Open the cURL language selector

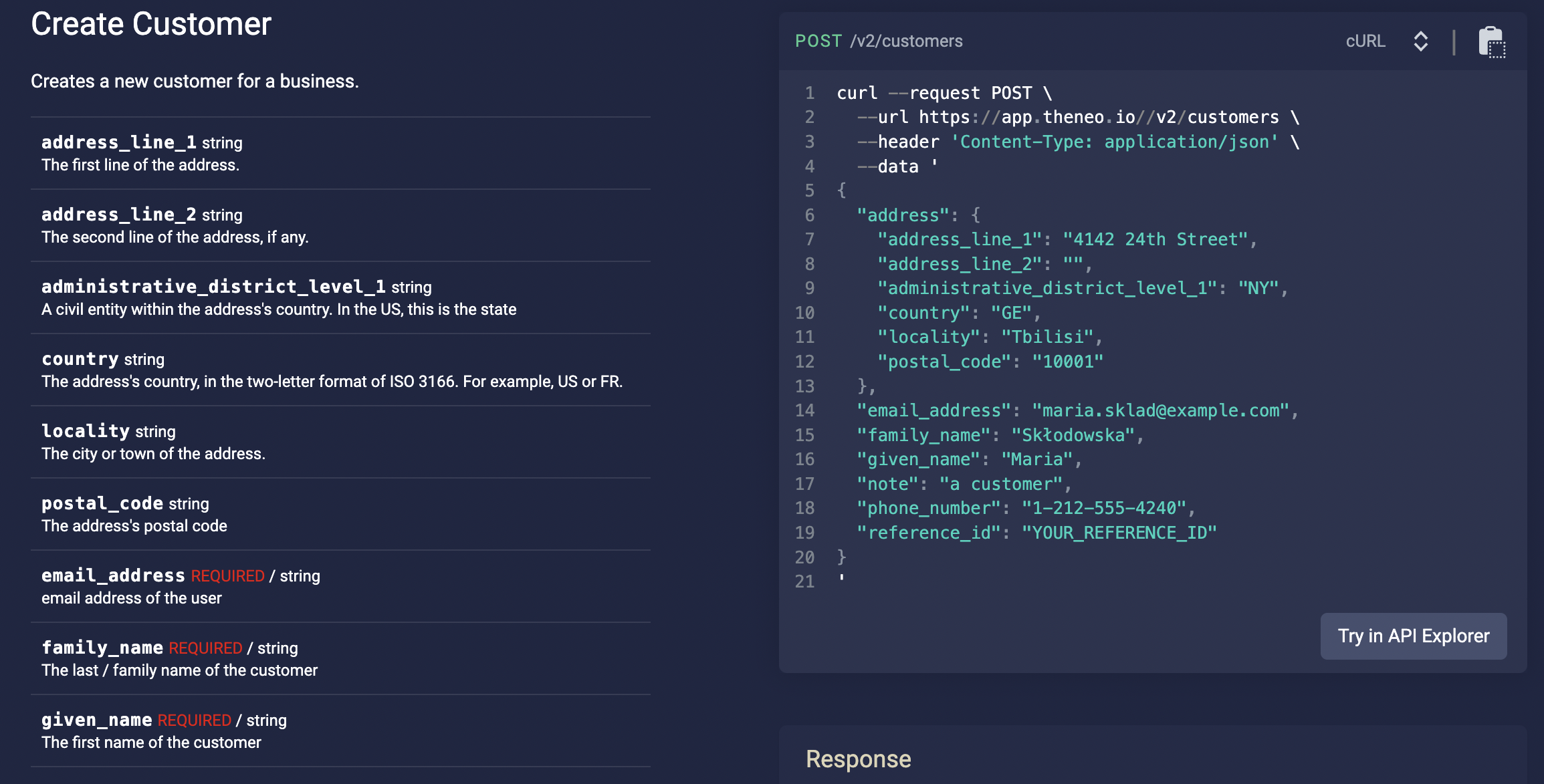(x=1365, y=41)
